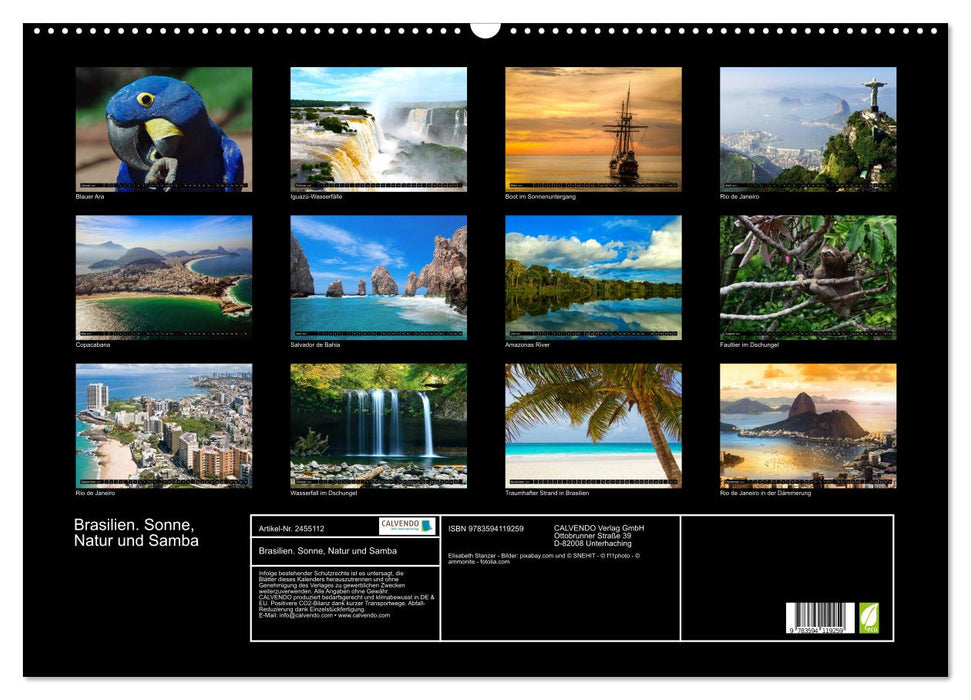Click the green eco leaf logo
The image size is (971, 700).
868,618
